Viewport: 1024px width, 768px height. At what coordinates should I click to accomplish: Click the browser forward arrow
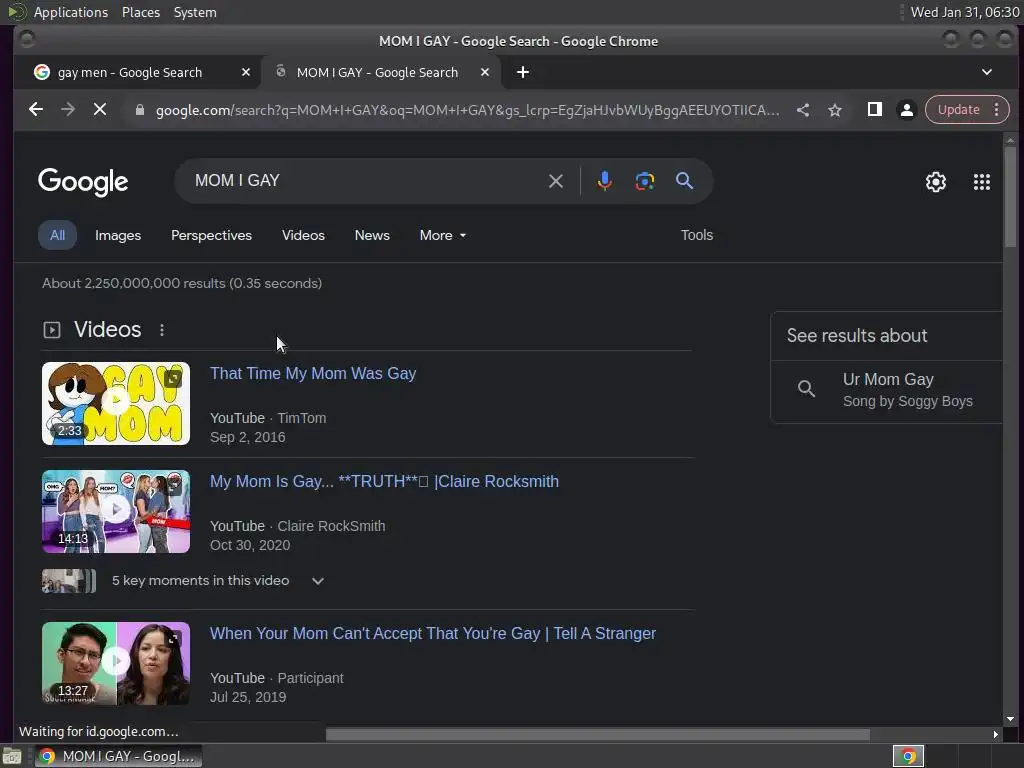click(68, 110)
